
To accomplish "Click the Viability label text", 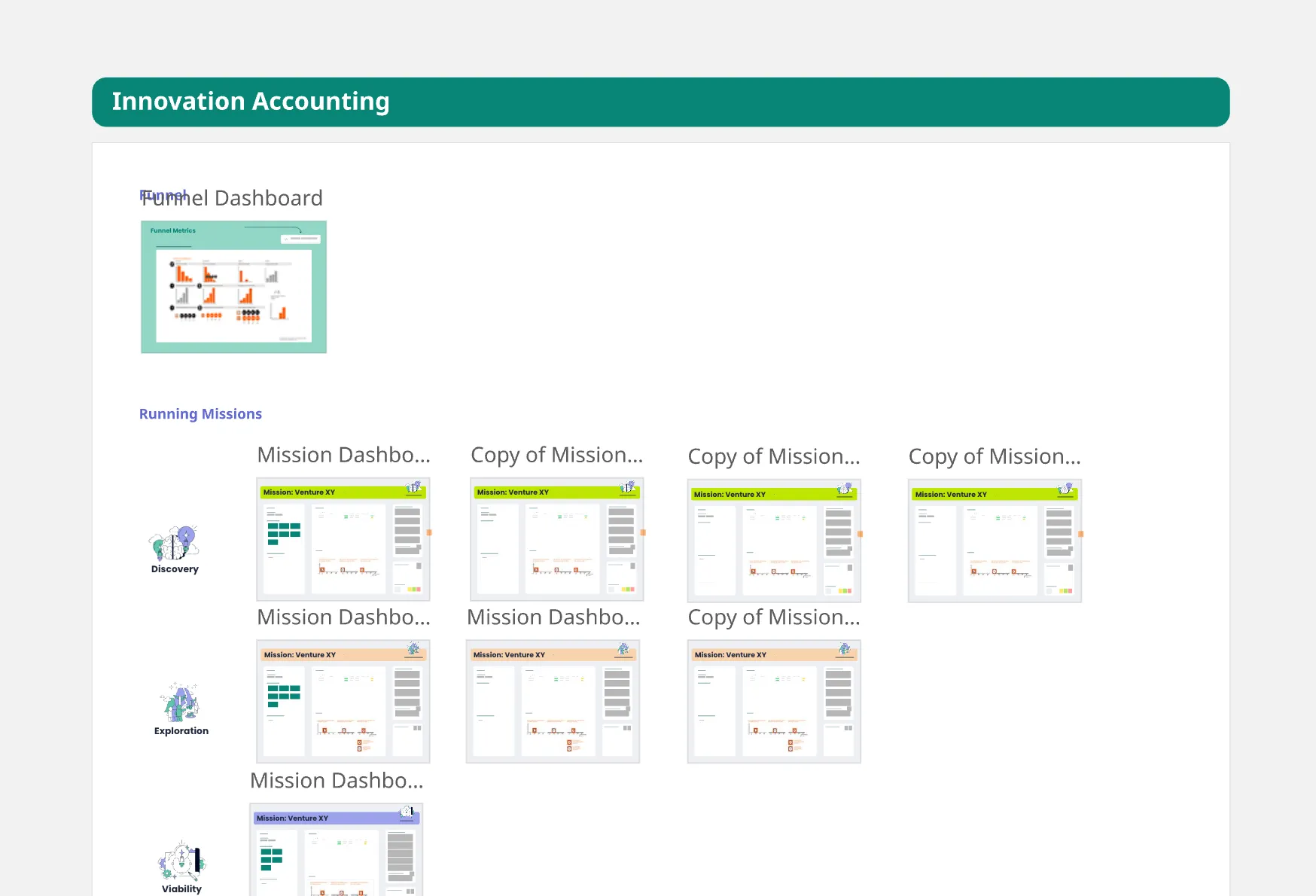I will click(x=181, y=889).
